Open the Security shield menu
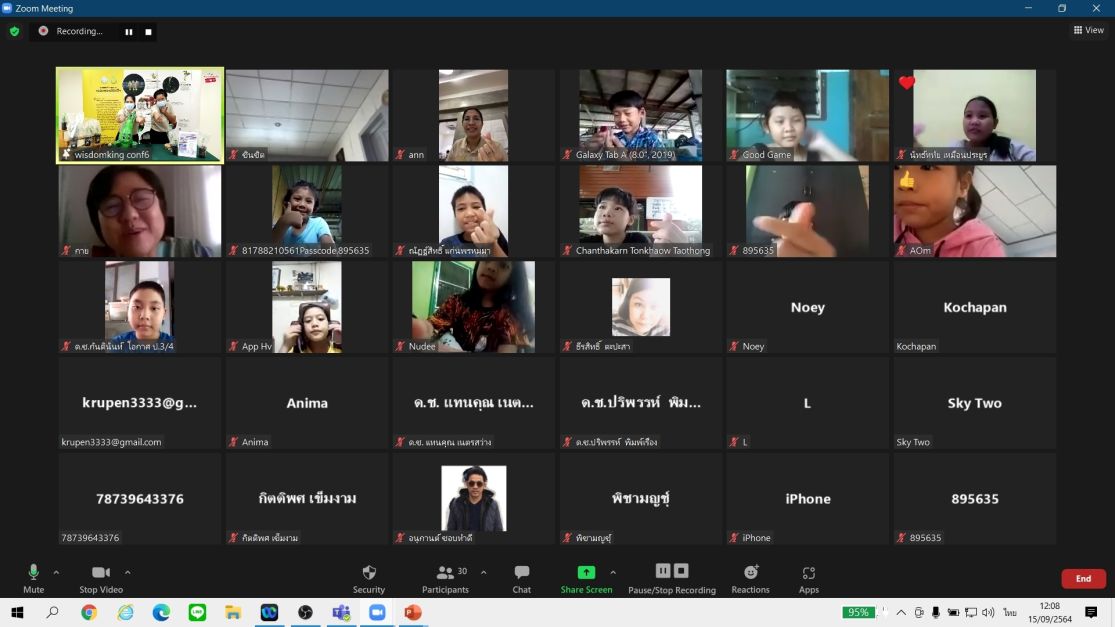The width and height of the screenshot is (1115, 627). 368,579
